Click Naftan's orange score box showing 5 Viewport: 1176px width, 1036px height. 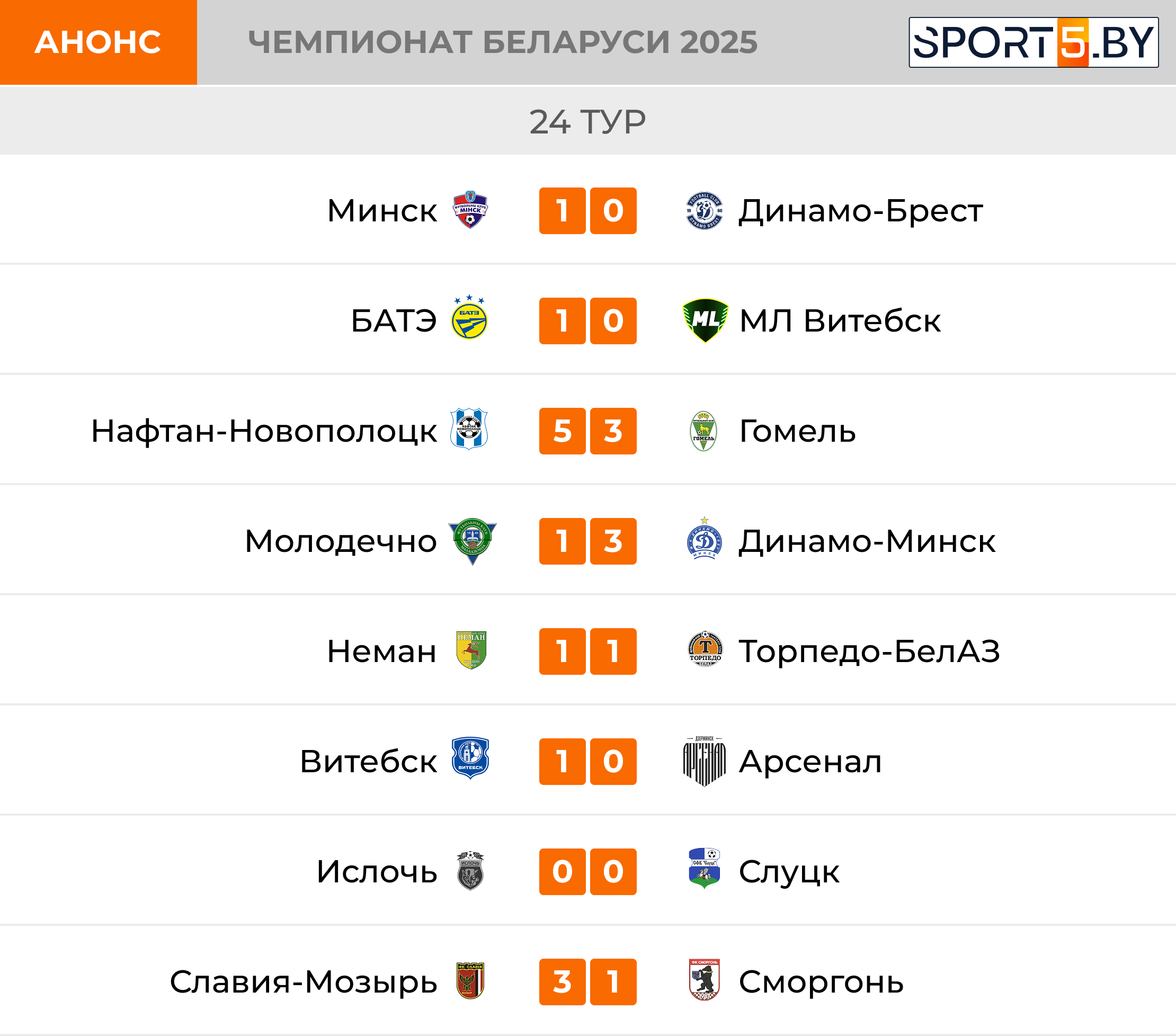562,431
